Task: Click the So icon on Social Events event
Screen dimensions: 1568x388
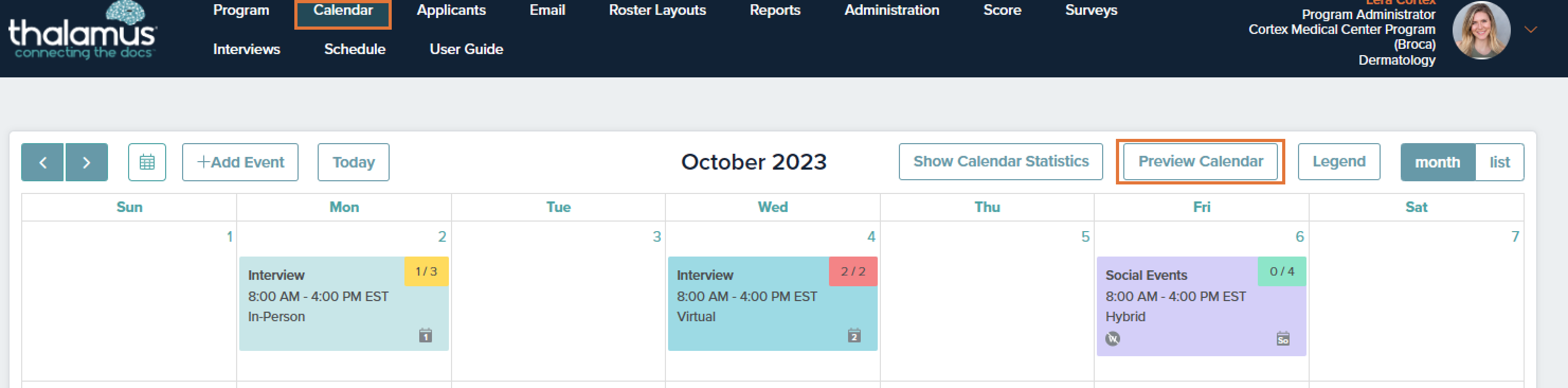Action: coord(1282,339)
